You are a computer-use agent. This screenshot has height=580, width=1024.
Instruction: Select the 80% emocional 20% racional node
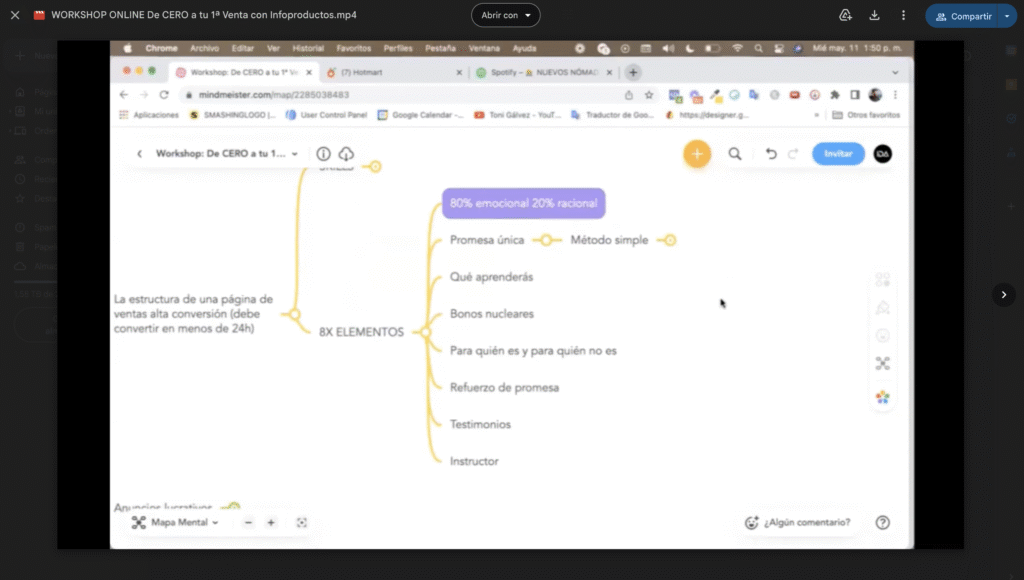[x=523, y=203]
